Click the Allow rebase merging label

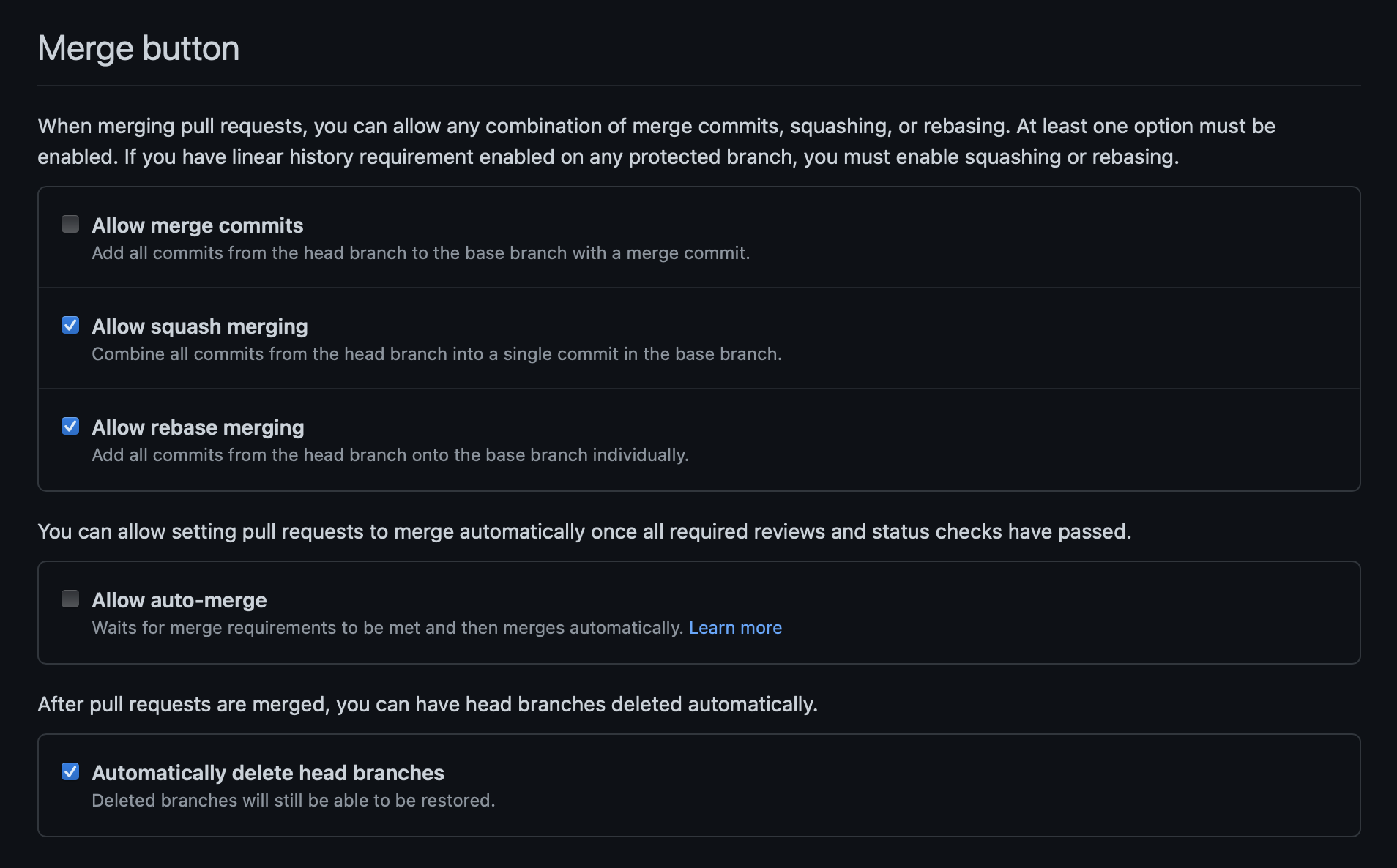(x=197, y=427)
